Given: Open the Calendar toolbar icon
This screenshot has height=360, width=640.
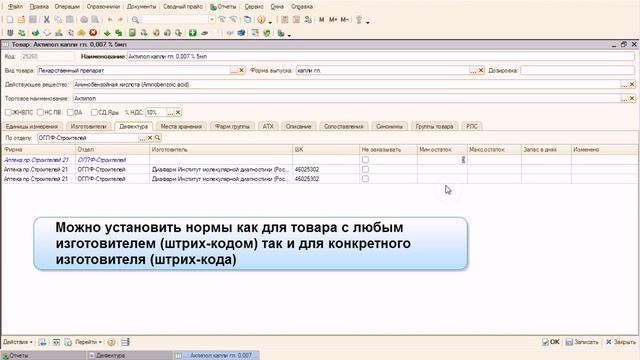Looking at the screenshot, I should (x=296, y=20).
